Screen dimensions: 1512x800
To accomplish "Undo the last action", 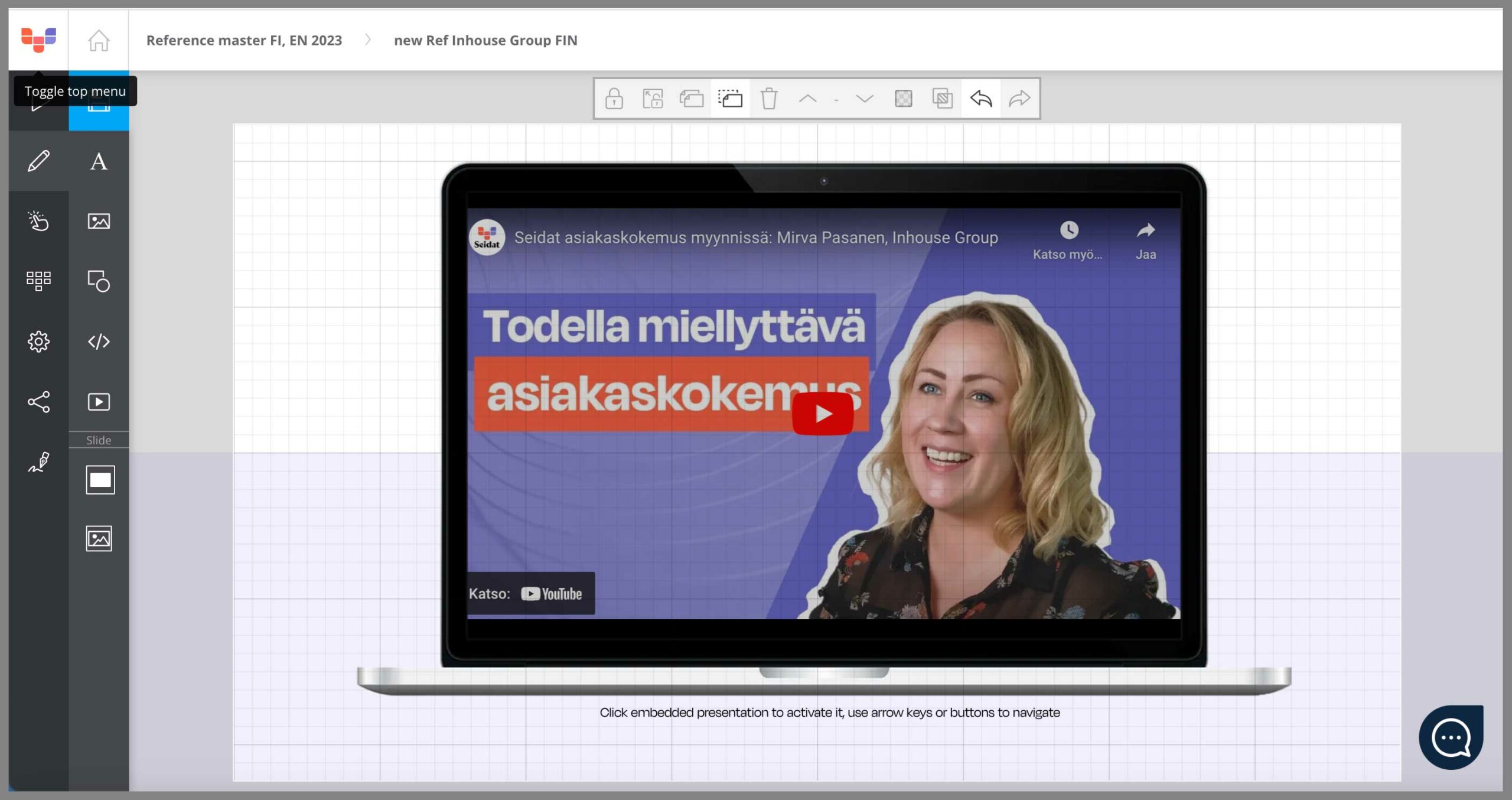I will click(981, 98).
